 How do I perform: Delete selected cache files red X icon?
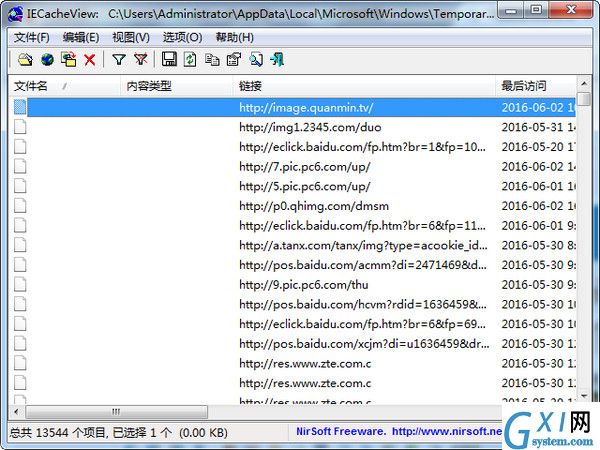(x=90, y=60)
